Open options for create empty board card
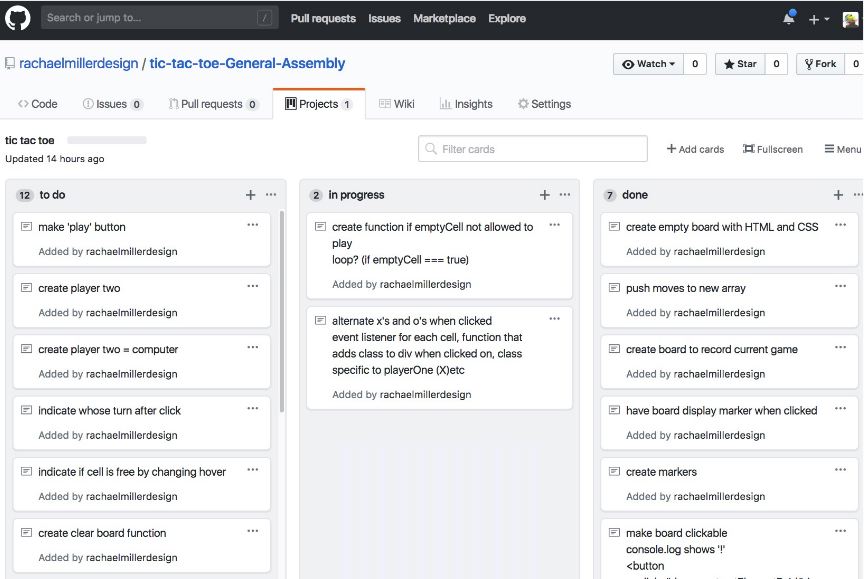The width and height of the screenshot is (864, 579). (x=840, y=225)
